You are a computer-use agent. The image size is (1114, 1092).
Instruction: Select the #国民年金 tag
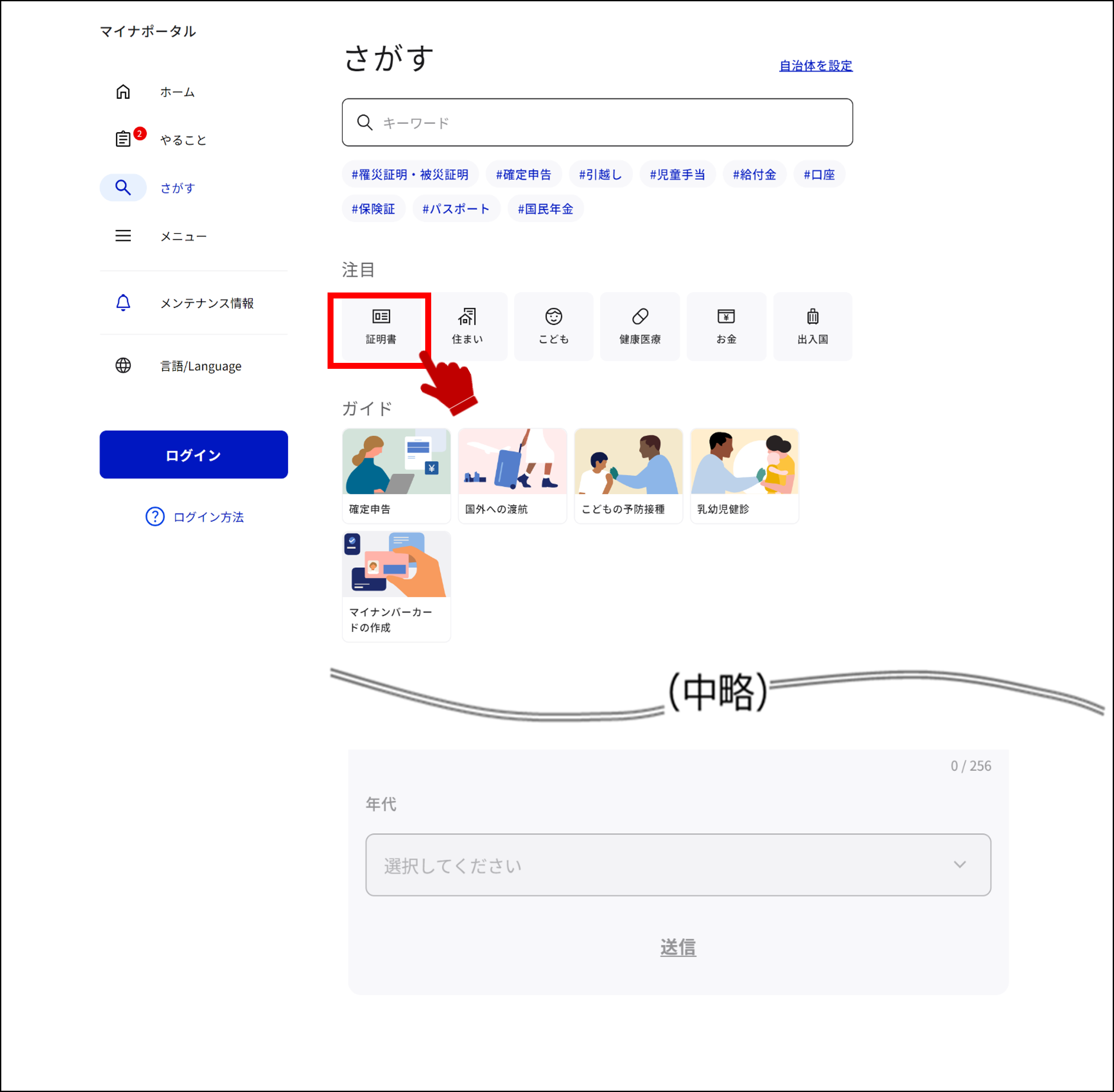[x=545, y=209]
